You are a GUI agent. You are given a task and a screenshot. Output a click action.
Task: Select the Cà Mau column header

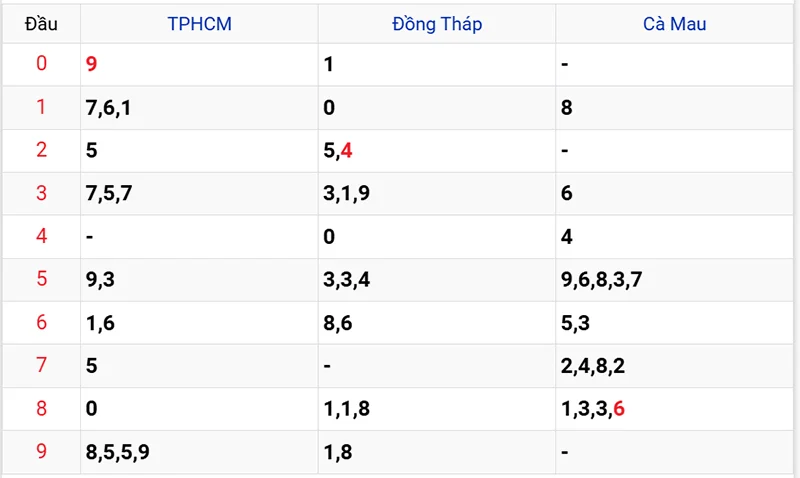click(674, 24)
